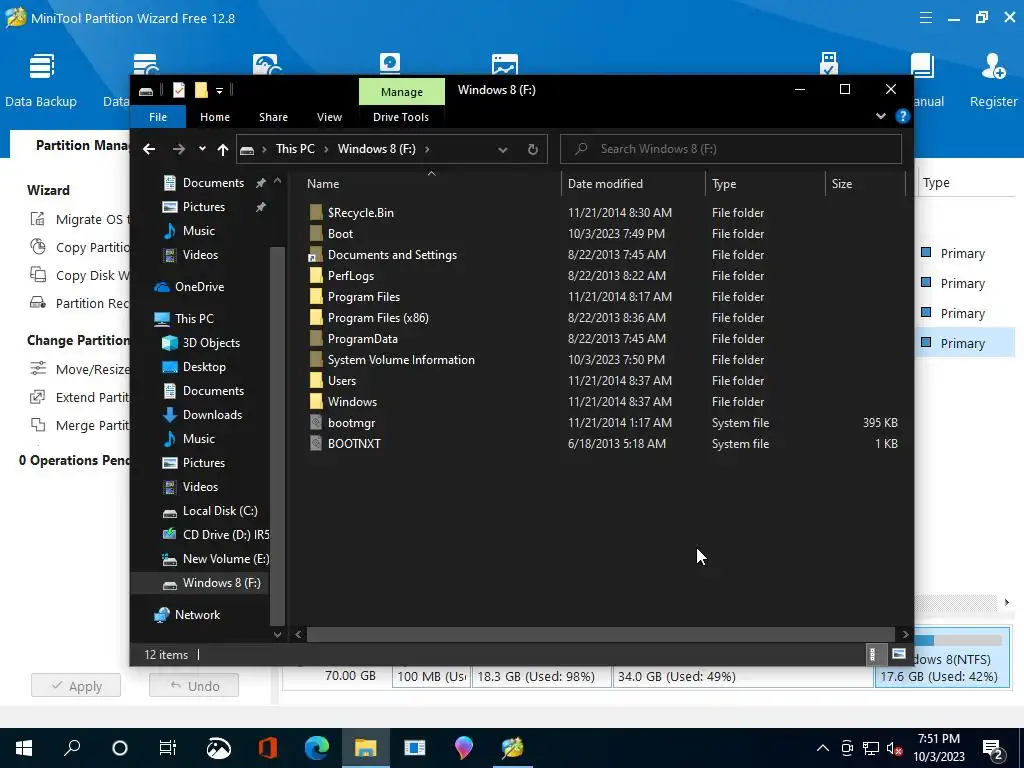Expand chevron after Windows 8 (F:) in address bar
Image resolution: width=1024 pixels, height=768 pixels.
point(427,149)
